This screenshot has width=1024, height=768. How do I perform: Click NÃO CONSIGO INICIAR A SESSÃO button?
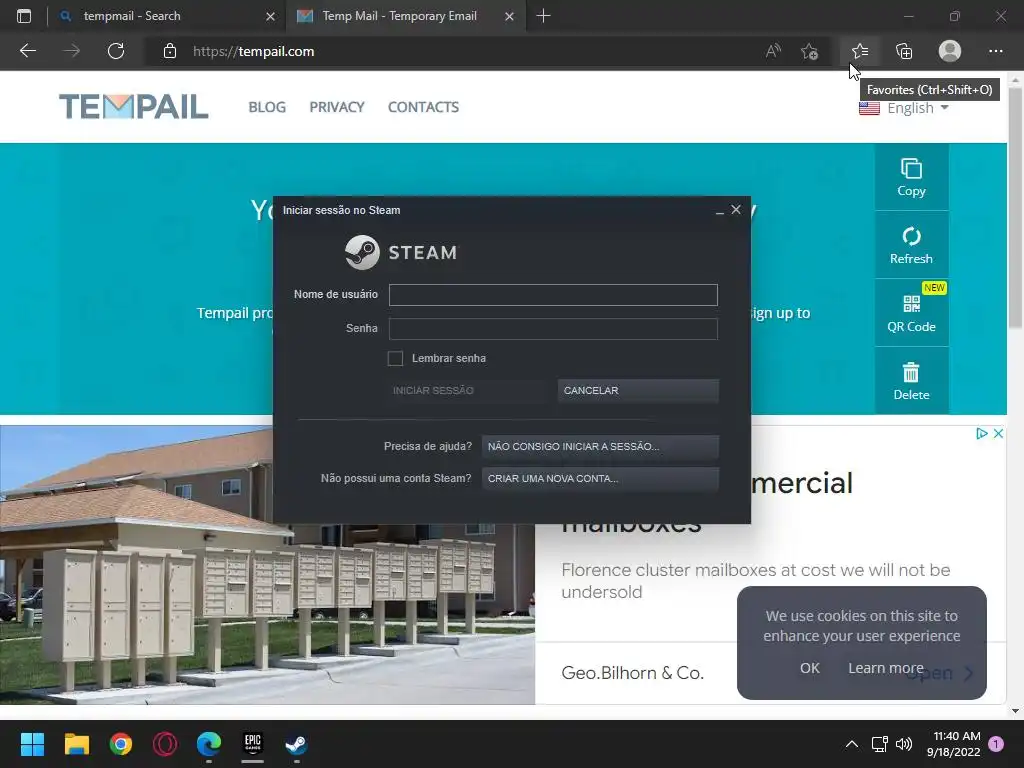[600, 447]
